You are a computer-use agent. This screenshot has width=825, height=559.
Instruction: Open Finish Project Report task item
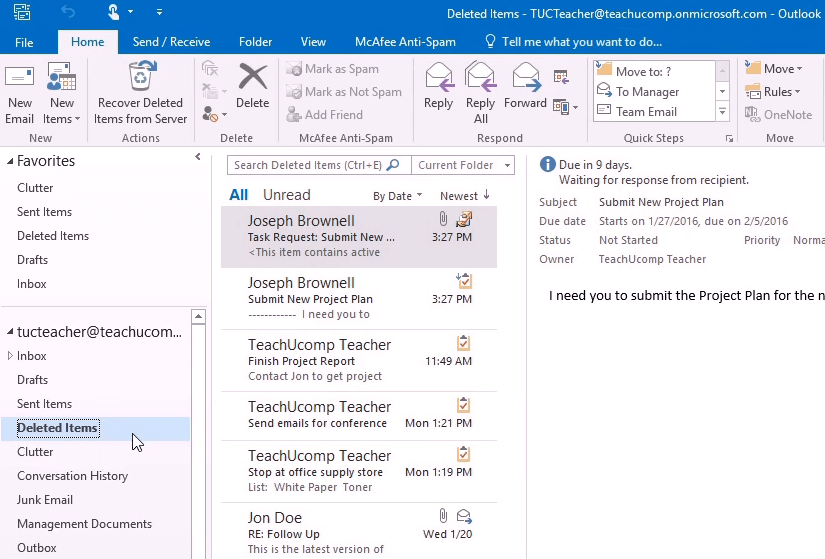(359, 361)
